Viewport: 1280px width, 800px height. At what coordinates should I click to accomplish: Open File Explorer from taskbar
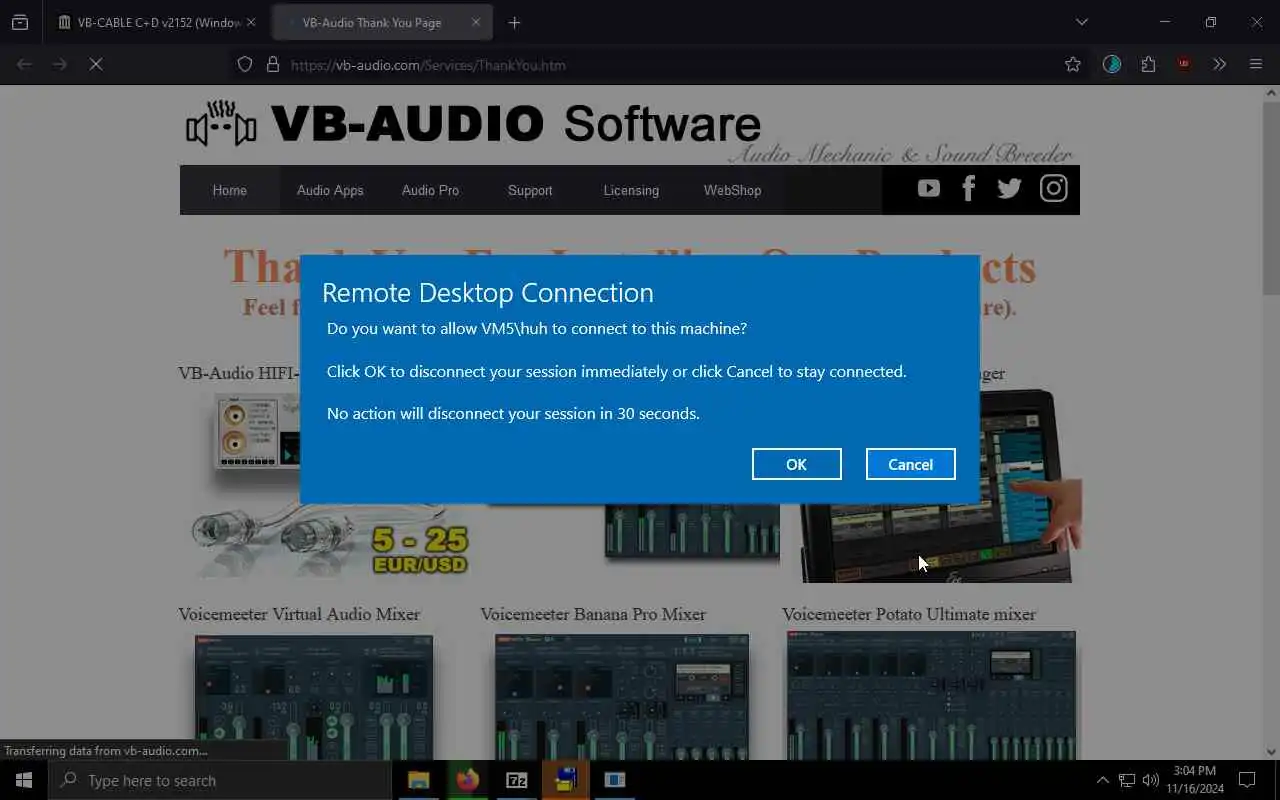point(418,780)
